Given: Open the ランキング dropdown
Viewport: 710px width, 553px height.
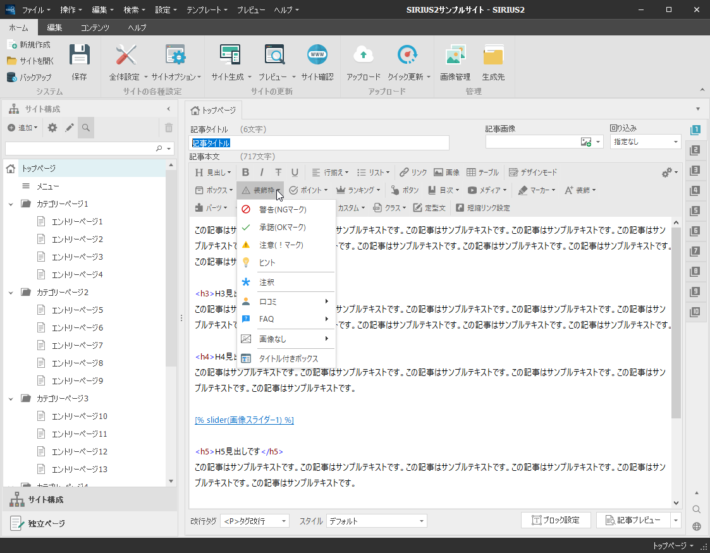Looking at the screenshot, I should click(x=358, y=190).
